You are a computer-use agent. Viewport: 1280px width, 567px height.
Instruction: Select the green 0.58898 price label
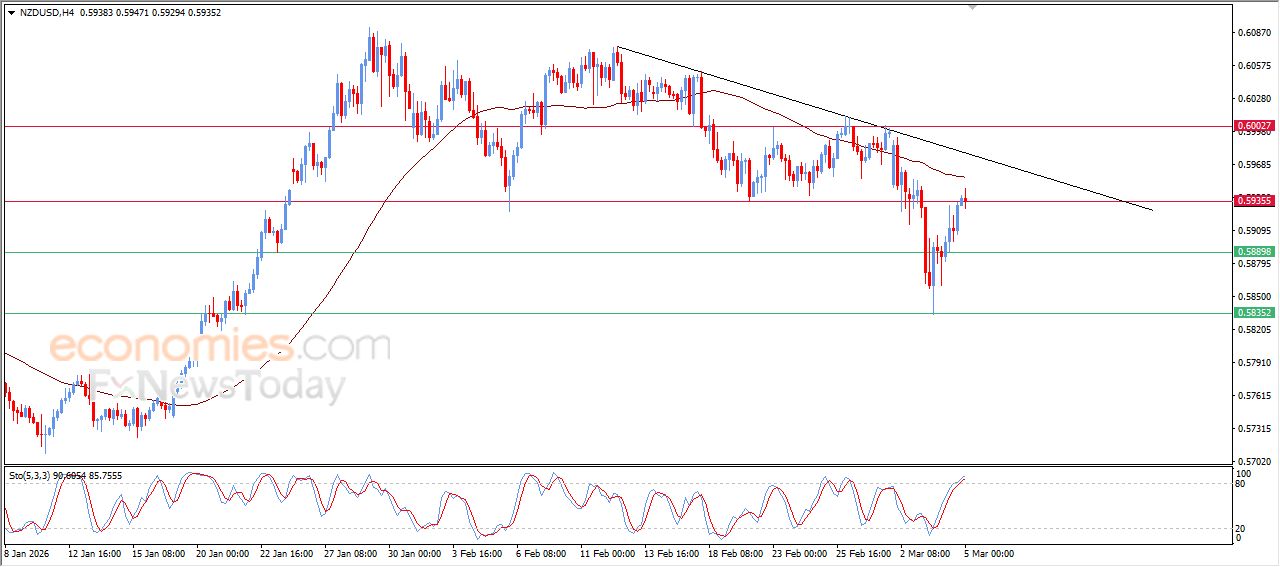click(x=1254, y=252)
